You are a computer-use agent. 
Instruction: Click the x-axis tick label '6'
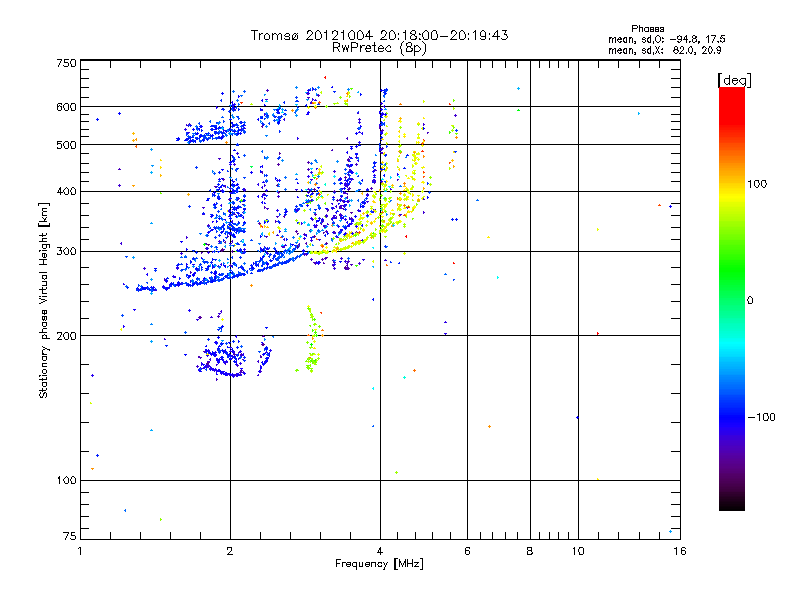467,551
